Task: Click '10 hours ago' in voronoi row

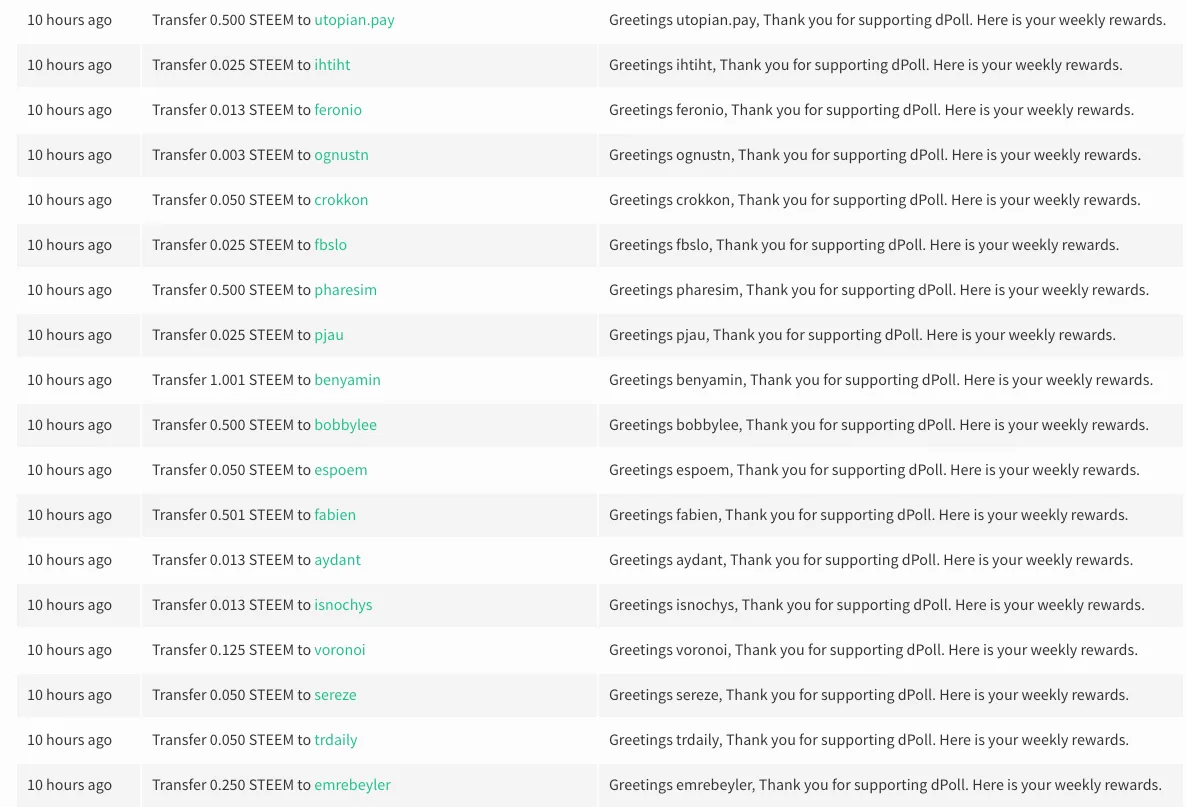Action: click(70, 650)
